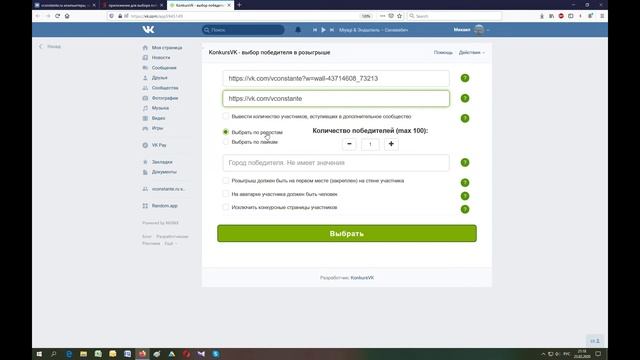Enable output of additional community member count
This screenshot has height=360, width=640.
click(226, 116)
